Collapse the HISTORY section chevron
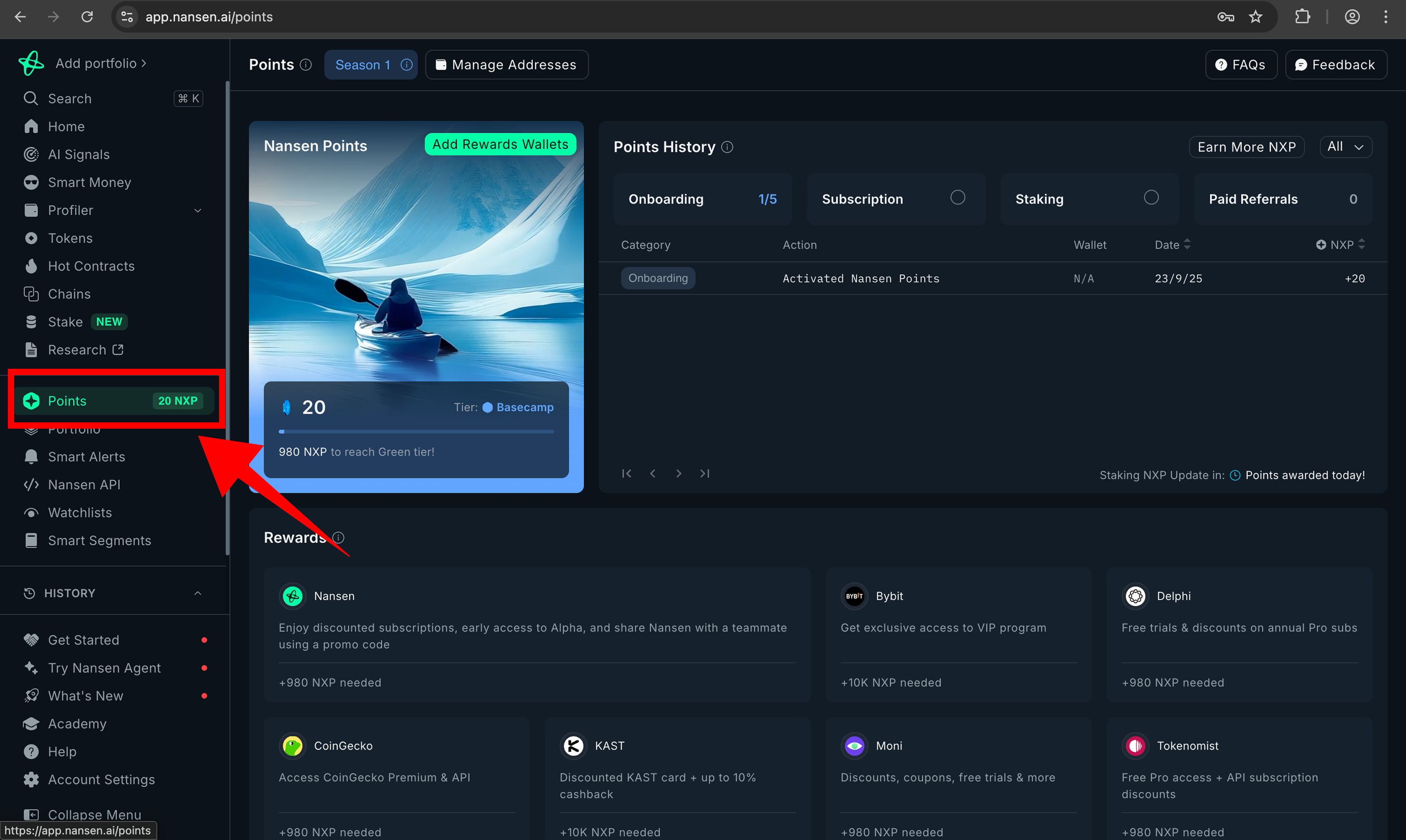 [197, 593]
